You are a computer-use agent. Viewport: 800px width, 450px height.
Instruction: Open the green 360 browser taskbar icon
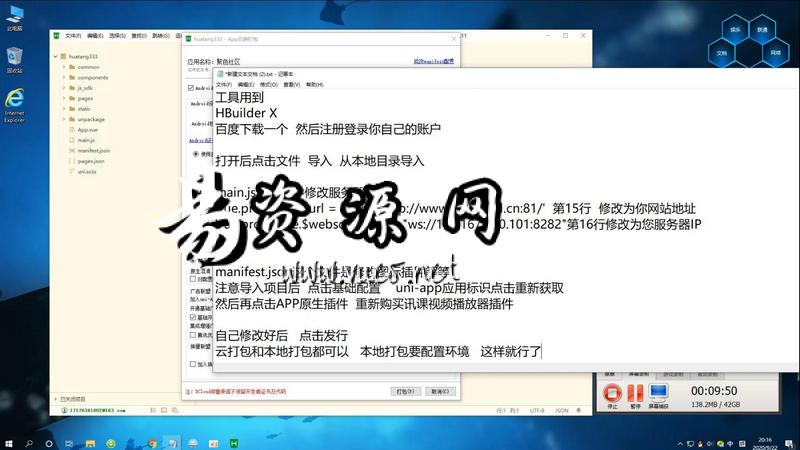[x=111, y=443]
